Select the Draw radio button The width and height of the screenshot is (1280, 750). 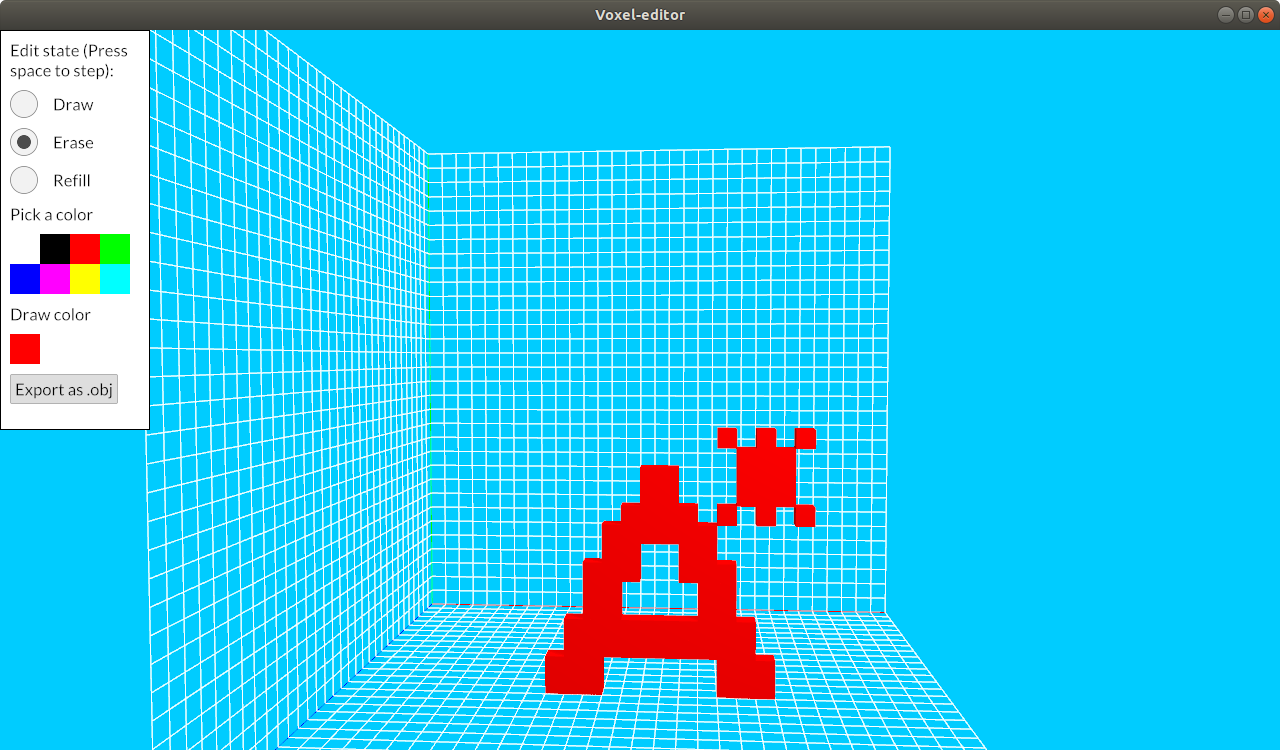coord(24,104)
